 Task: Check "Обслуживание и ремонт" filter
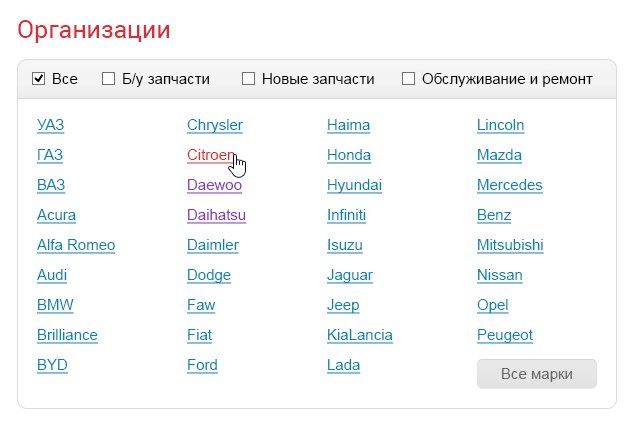(409, 78)
